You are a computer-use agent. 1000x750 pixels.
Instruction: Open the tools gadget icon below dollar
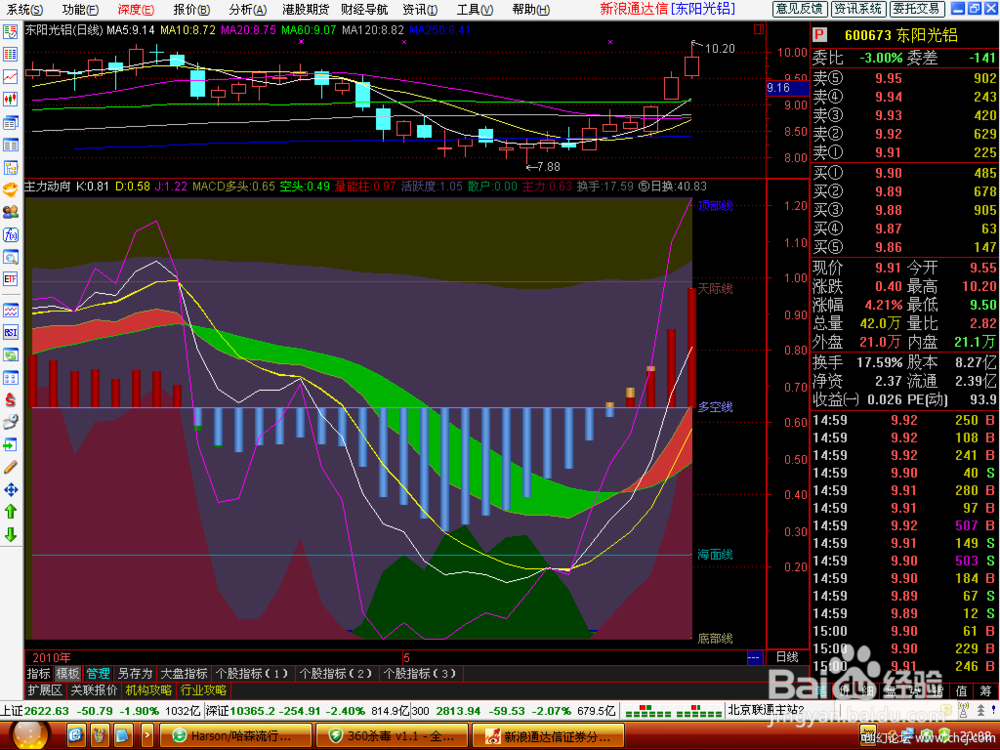(10, 422)
